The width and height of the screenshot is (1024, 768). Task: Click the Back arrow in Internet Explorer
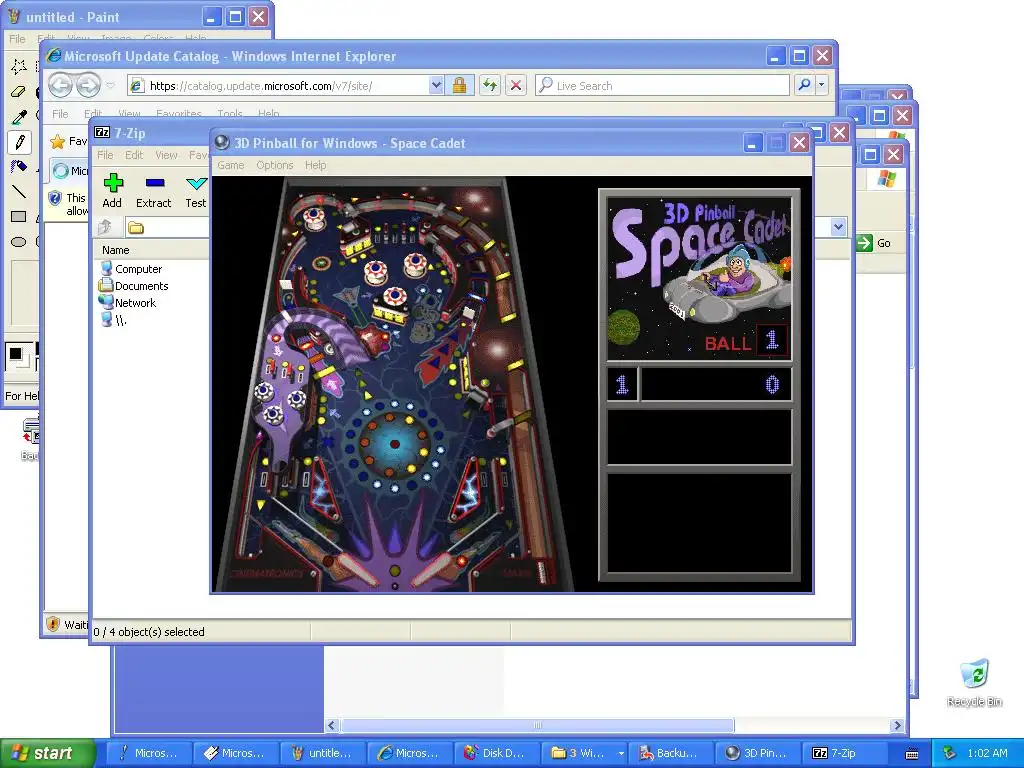pos(60,85)
